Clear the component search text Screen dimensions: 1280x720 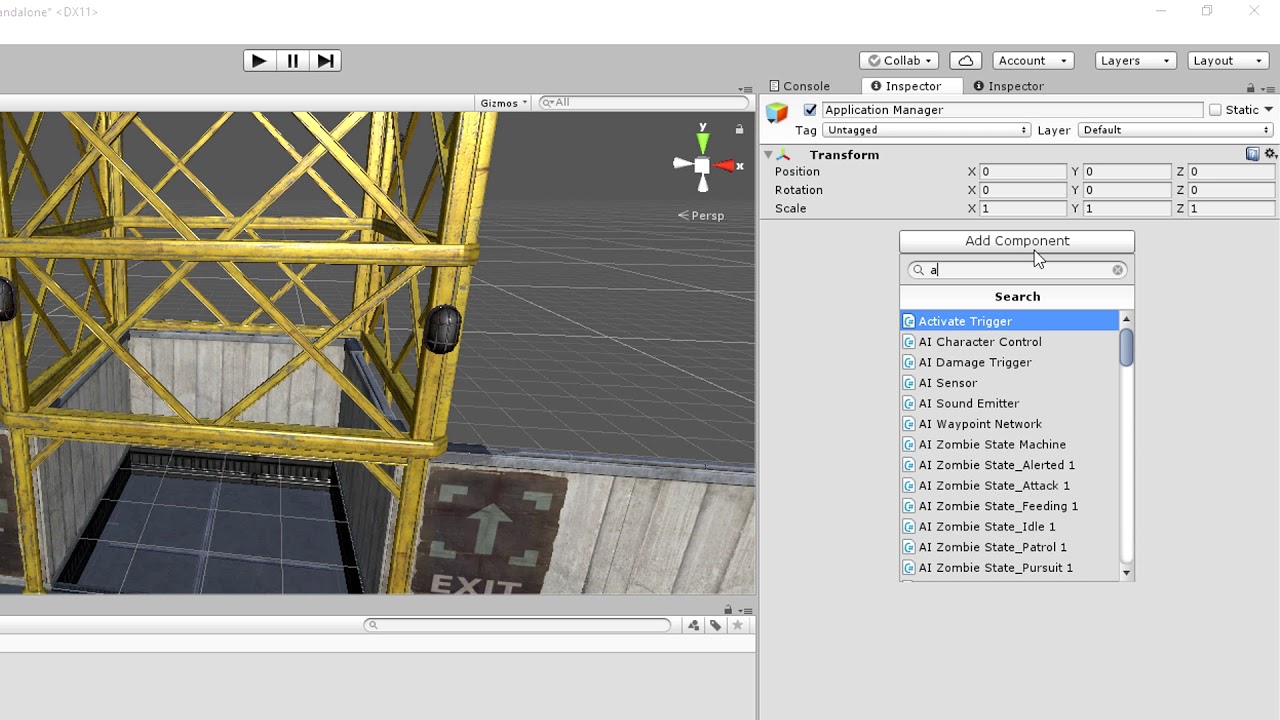click(1118, 270)
